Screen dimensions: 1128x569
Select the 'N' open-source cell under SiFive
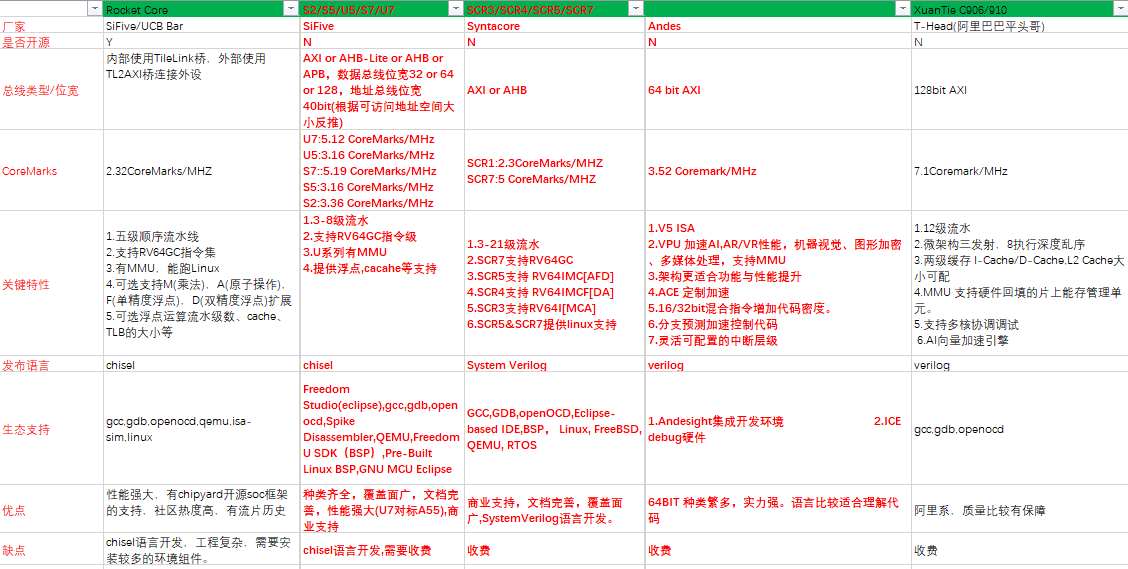click(382, 42)
